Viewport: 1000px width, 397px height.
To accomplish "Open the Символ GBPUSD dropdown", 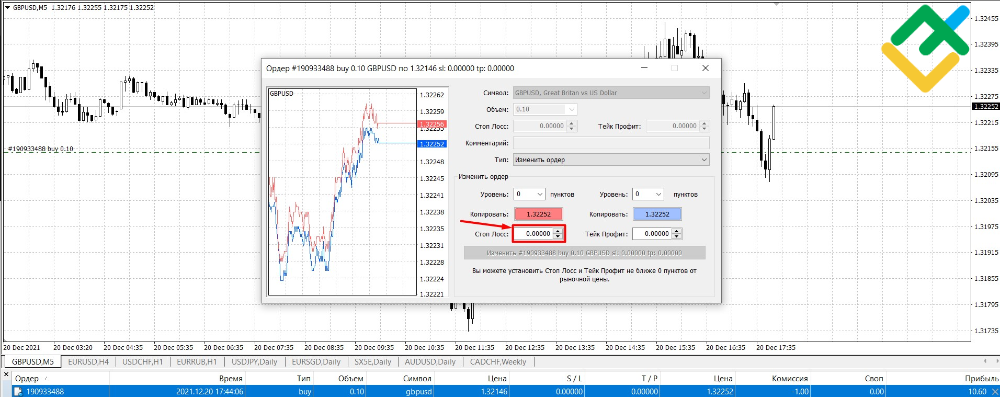I will click(x=612, y=93).
